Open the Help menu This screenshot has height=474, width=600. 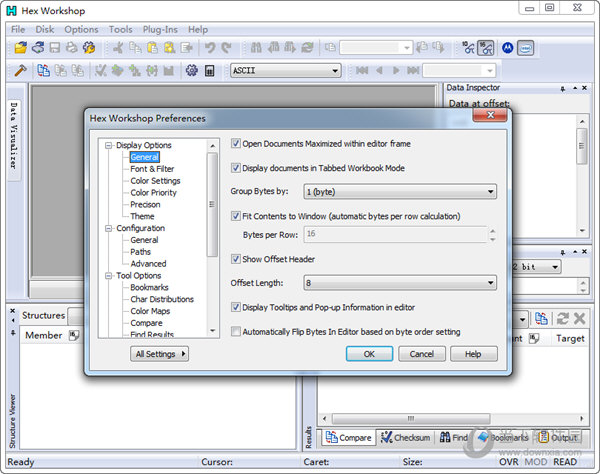tap(197, 29)
